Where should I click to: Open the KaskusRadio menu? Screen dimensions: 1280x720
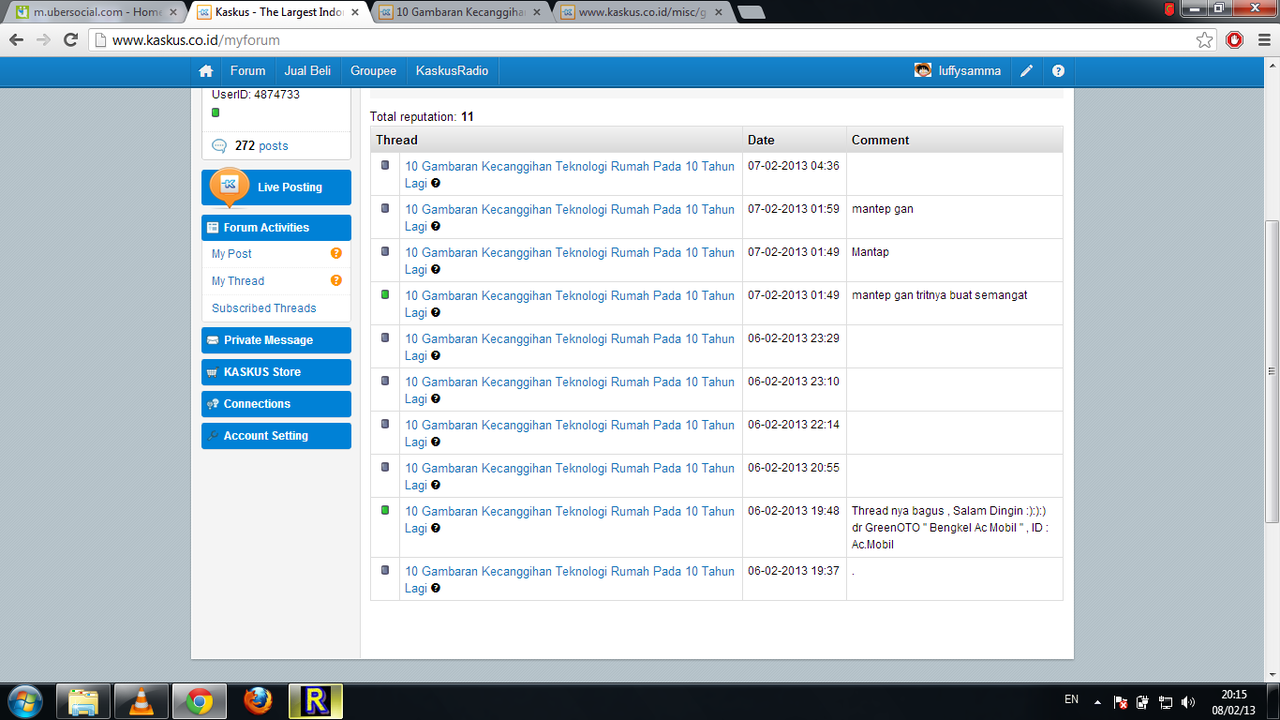coord(452,71)
